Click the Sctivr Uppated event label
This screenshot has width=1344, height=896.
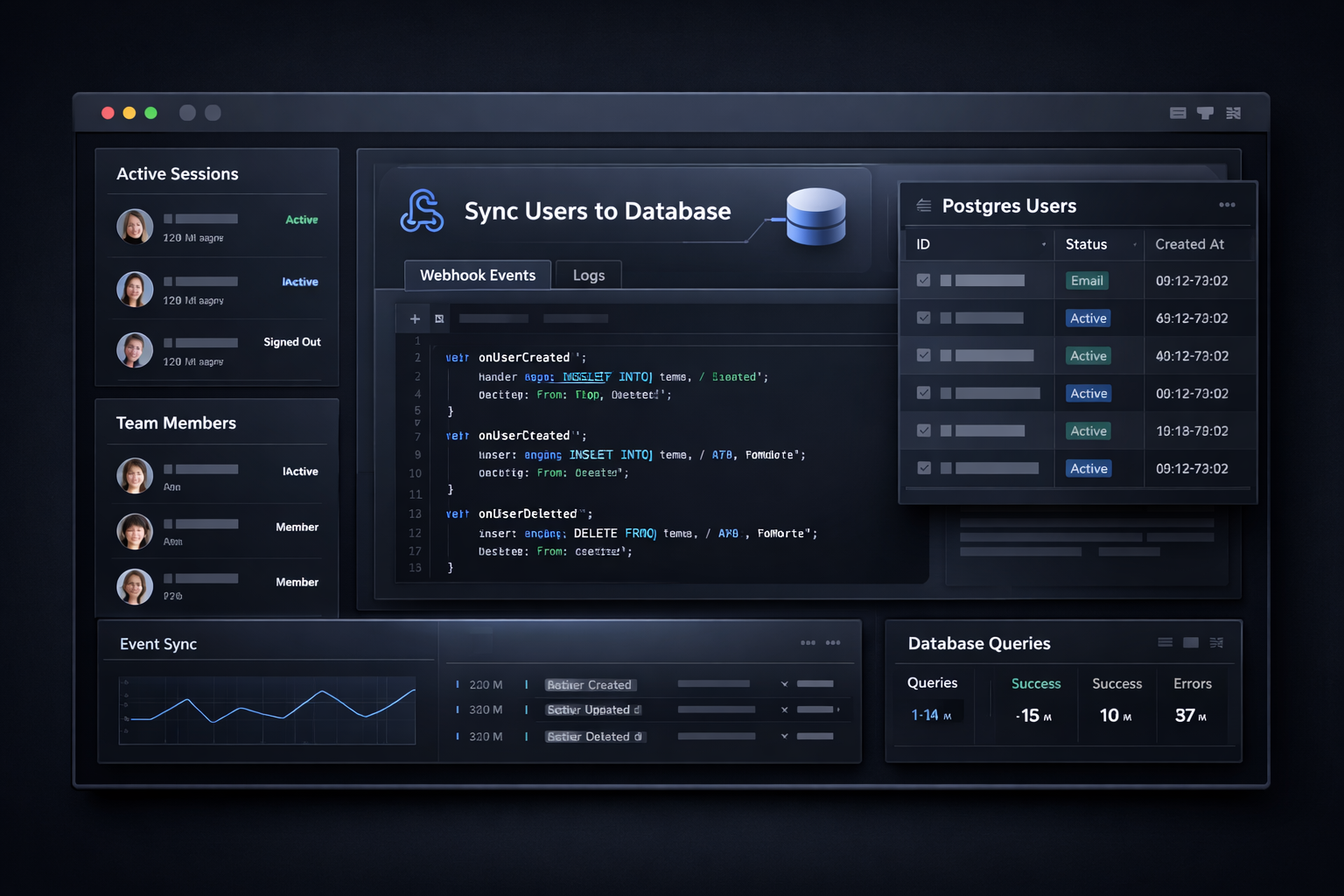pyautogui.click(x=593, y=710)
